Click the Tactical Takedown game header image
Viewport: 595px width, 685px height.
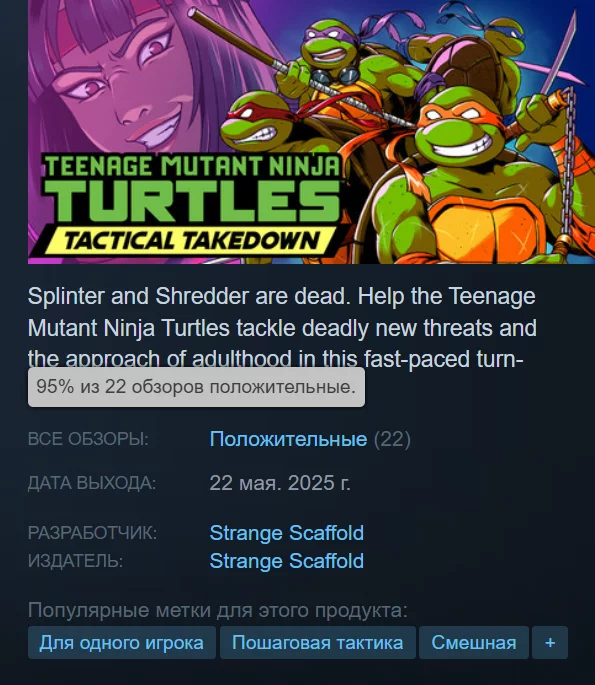tap(311, 131)
